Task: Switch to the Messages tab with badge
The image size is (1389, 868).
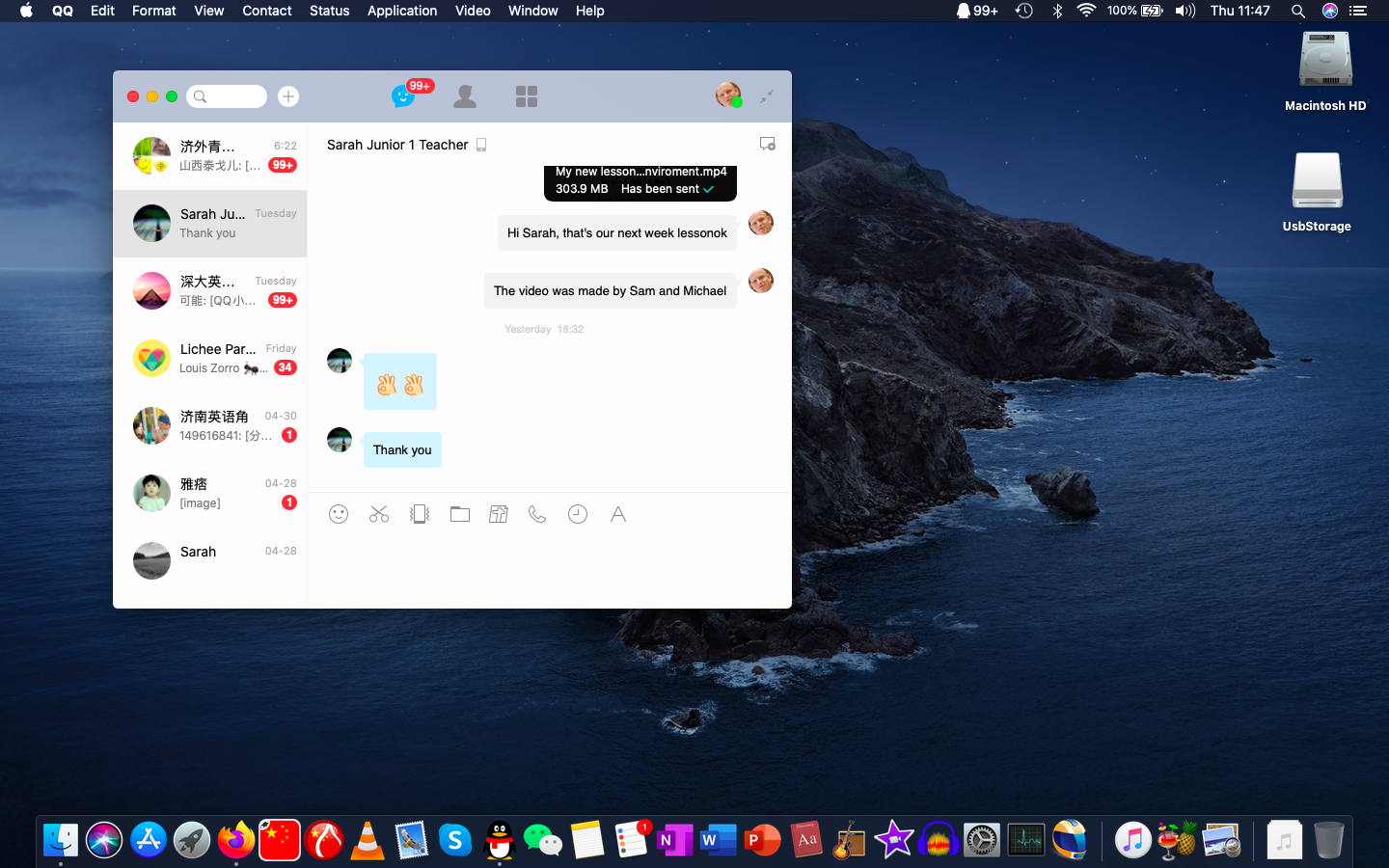Action: click(x=403, y=96)
